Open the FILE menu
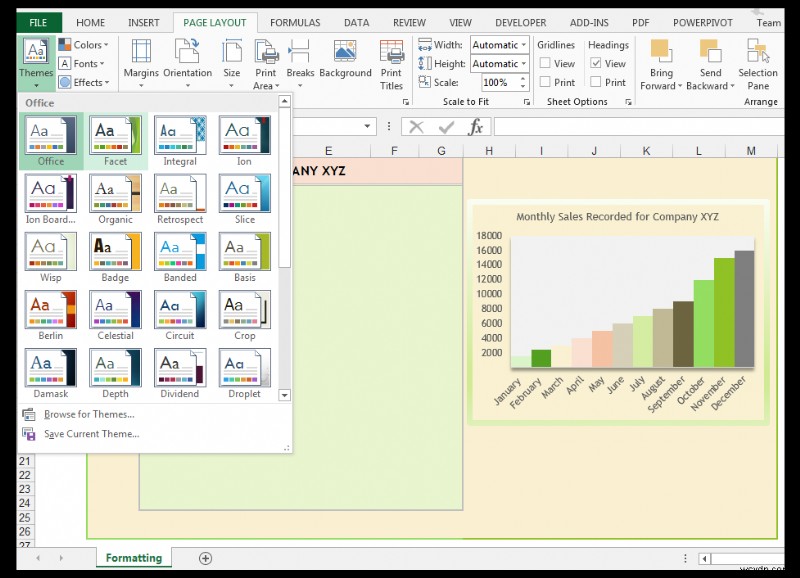This screenshot has height=578, width=800. tap(38, 21)
